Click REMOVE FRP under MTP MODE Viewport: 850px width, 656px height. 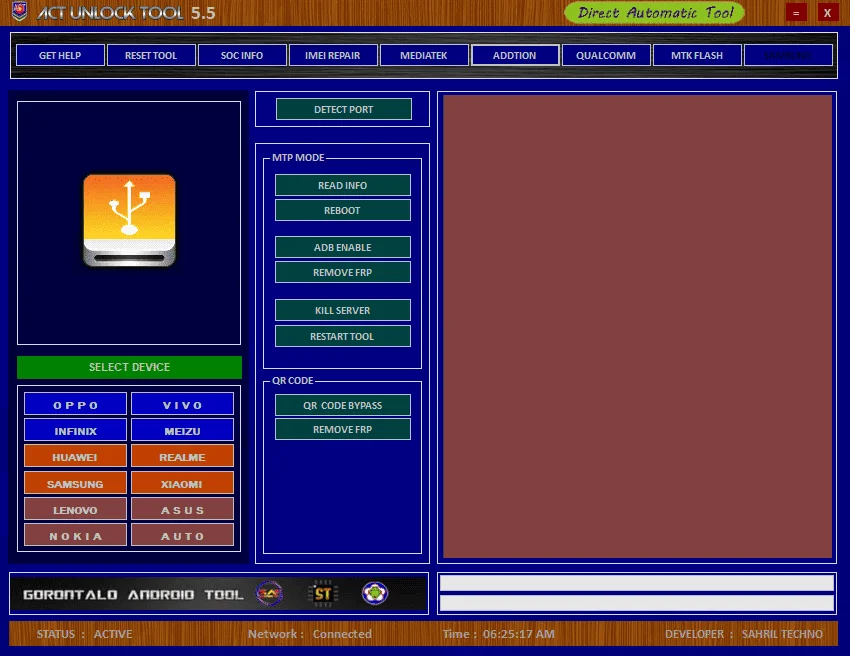click(343, 272)
